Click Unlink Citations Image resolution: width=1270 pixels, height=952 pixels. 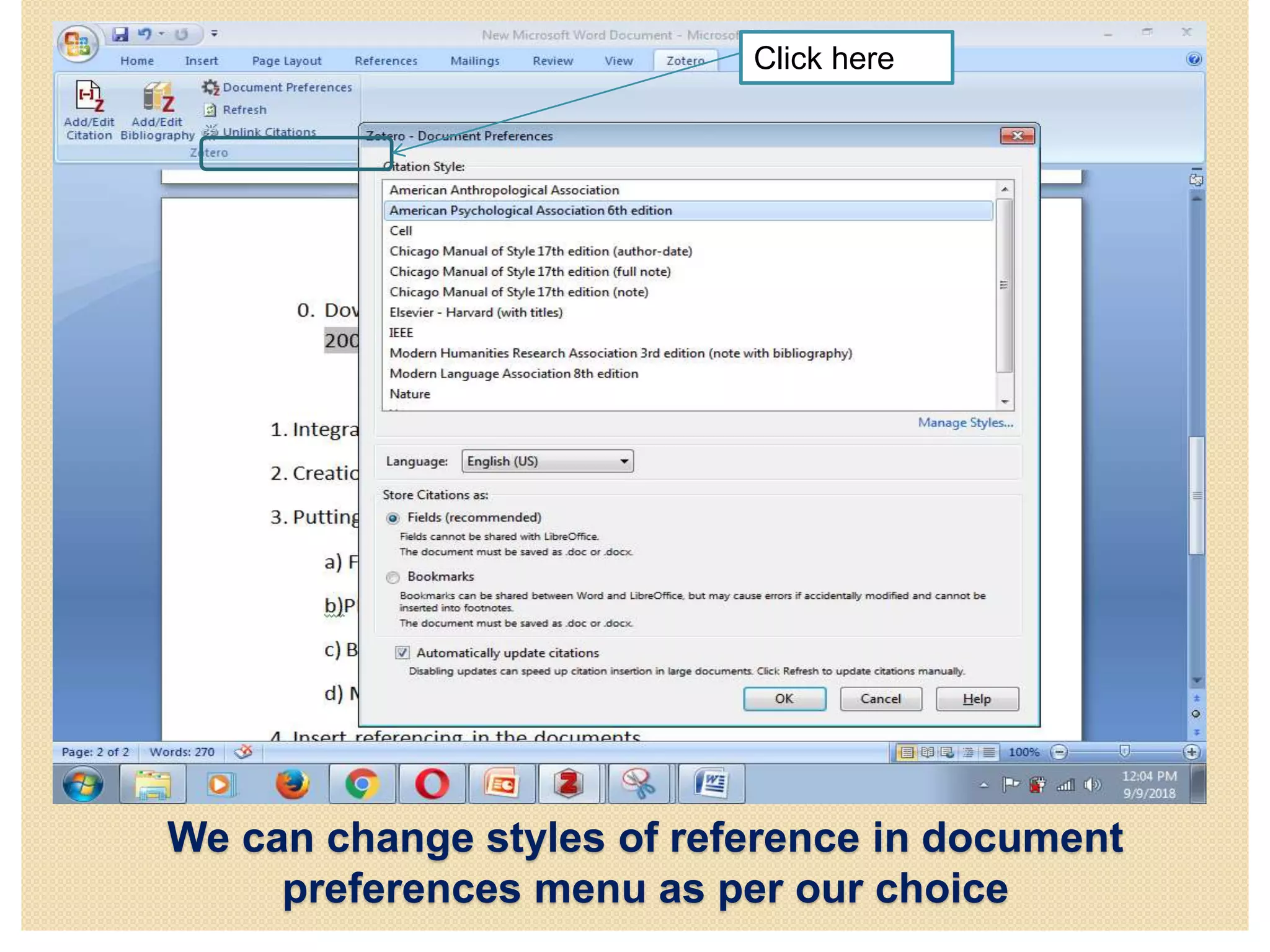[x=259, y=131]
